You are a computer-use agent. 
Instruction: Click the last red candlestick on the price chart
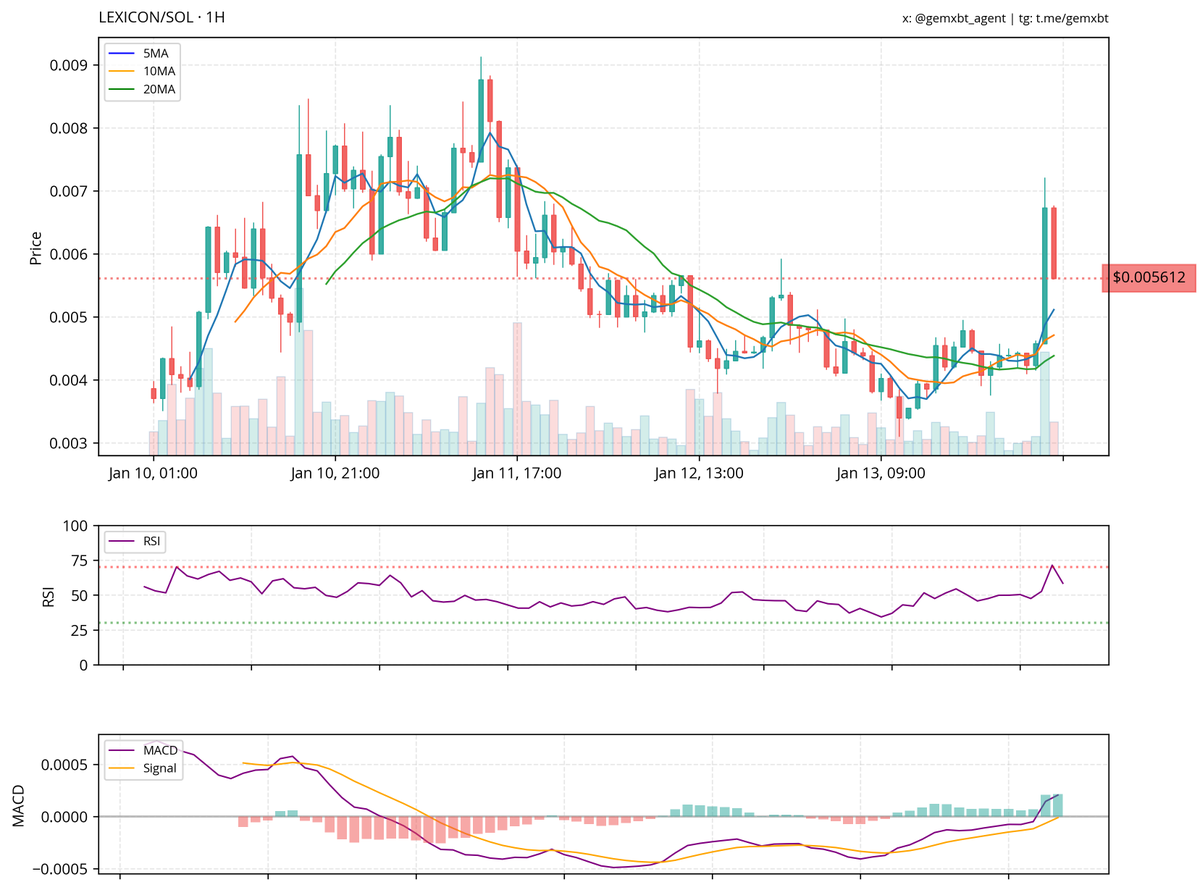point(1054,243)
